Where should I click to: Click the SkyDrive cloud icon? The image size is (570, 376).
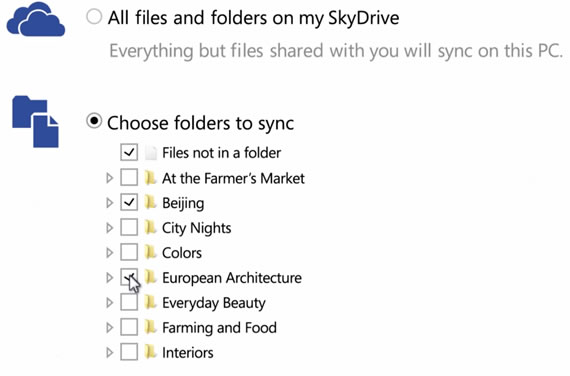pos(36,19)
